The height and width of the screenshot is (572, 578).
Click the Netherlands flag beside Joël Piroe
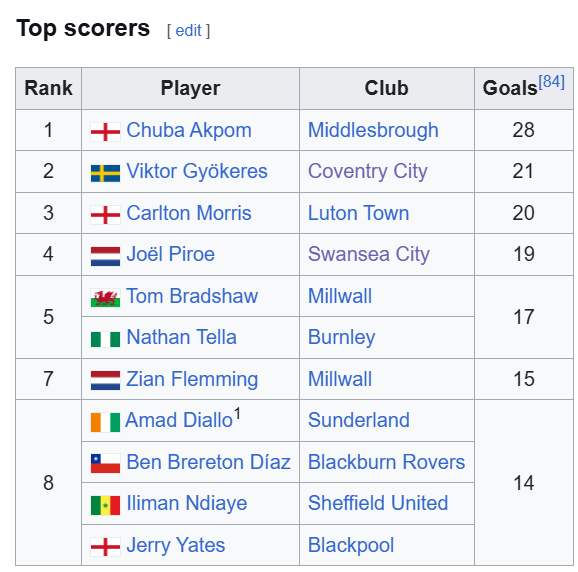(x=105, y=256)
